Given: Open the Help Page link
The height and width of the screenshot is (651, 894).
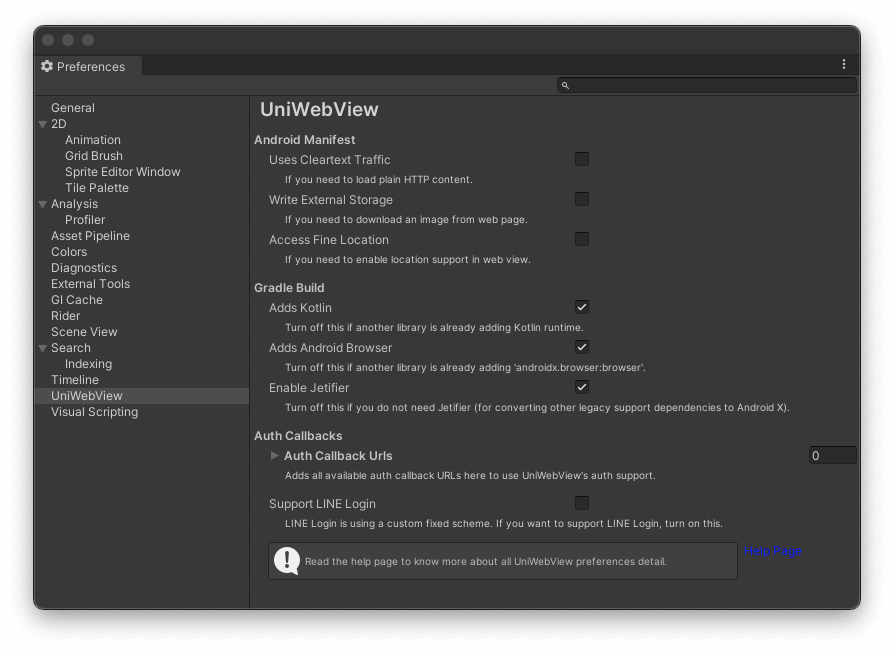Looking at the screenshot, I should click(x=773, y=551).
